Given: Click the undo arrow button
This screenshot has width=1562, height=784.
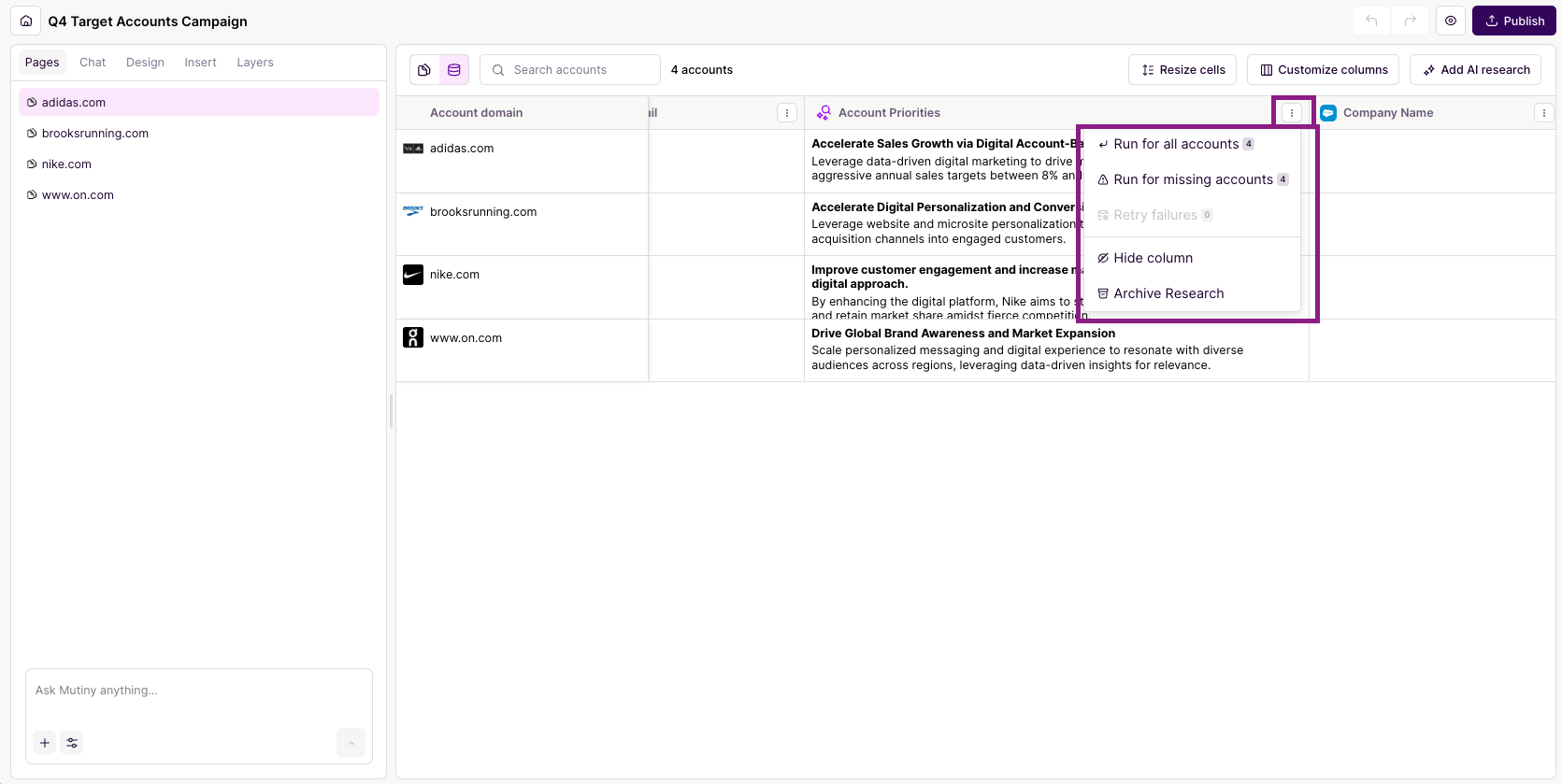Looking at the screenshot, I should [x=1371, y=21].
